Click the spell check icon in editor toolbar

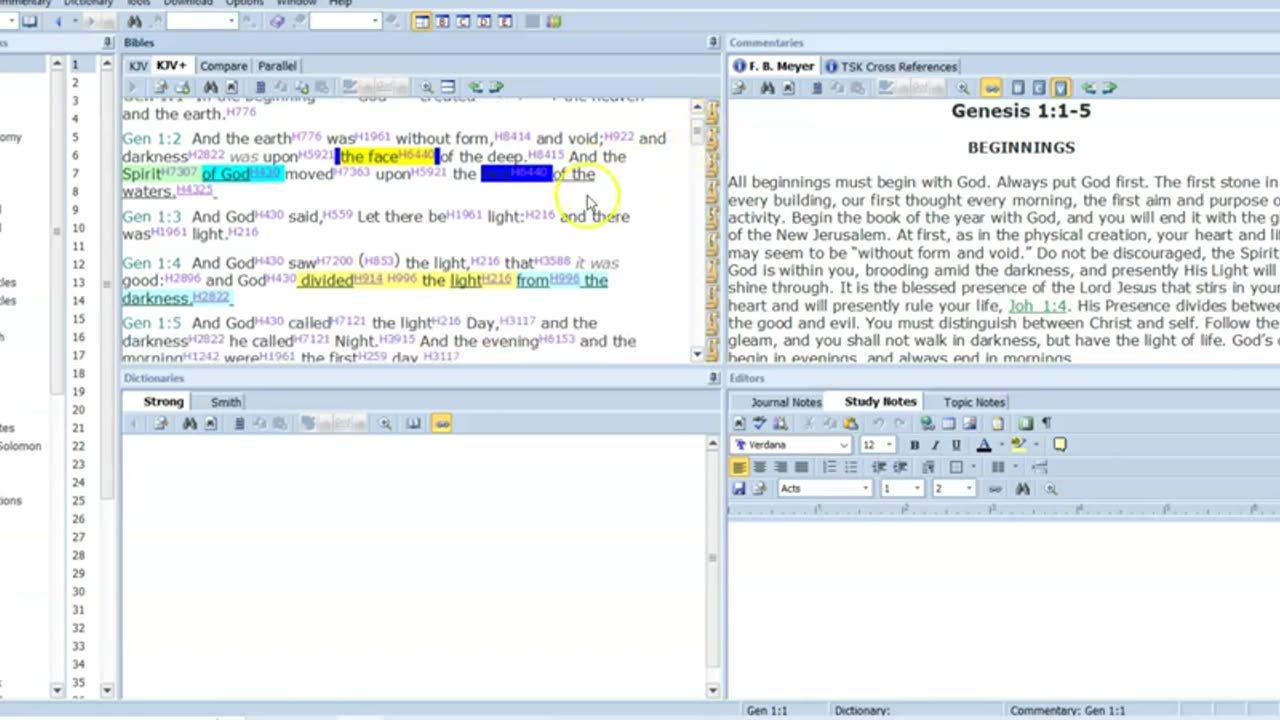click(759, 423)
